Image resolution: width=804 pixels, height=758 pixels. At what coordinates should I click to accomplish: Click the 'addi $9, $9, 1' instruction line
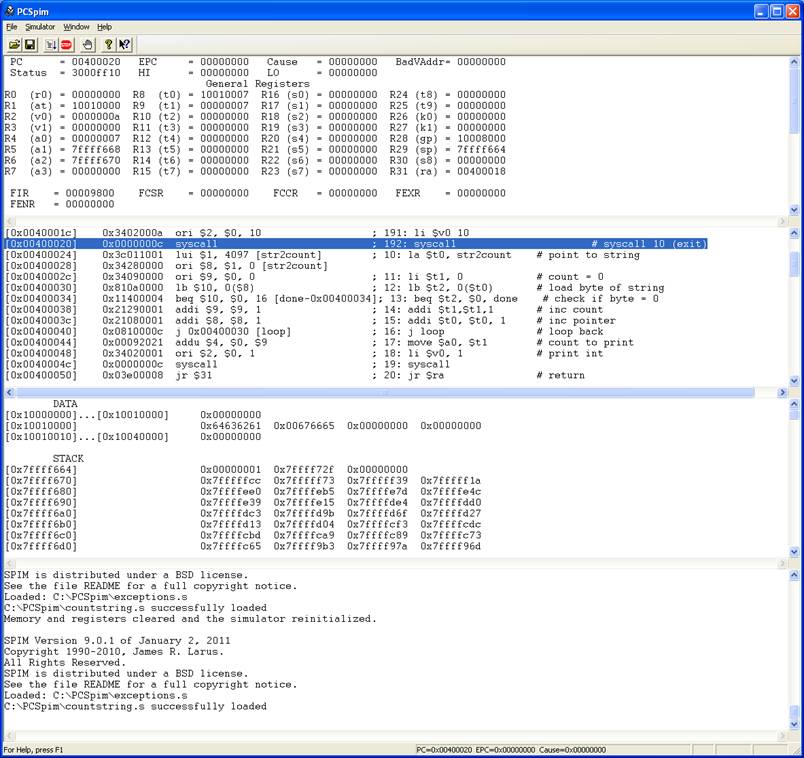click(x=304, y=310)
